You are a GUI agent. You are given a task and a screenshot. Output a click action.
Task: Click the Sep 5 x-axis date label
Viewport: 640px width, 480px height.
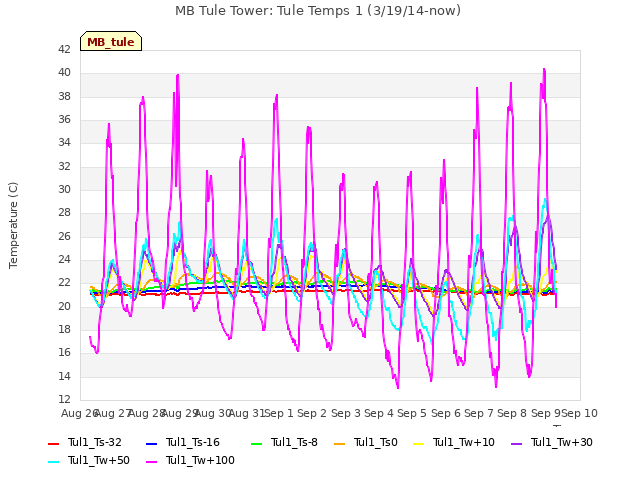click(x=412, y=413)
